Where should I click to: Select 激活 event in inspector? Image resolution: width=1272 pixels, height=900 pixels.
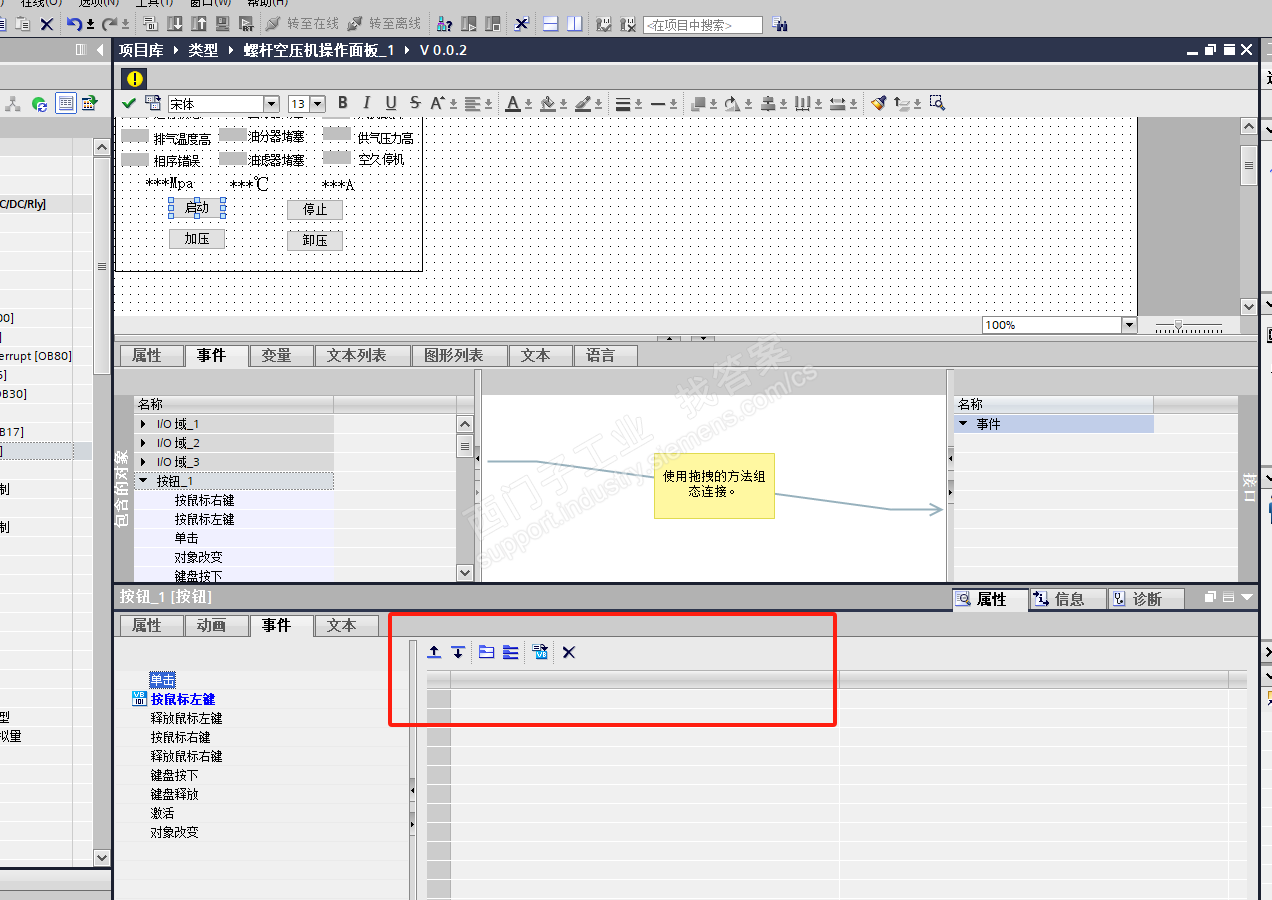[162, 813]
